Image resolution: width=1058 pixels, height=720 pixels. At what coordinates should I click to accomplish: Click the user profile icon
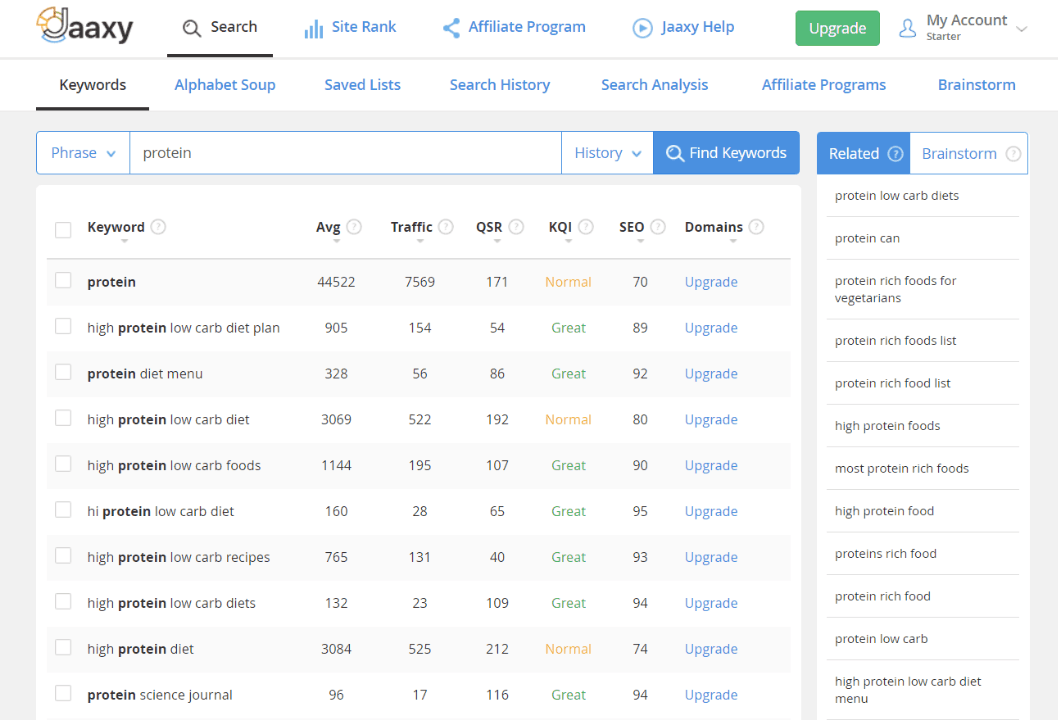click(908, 28)
